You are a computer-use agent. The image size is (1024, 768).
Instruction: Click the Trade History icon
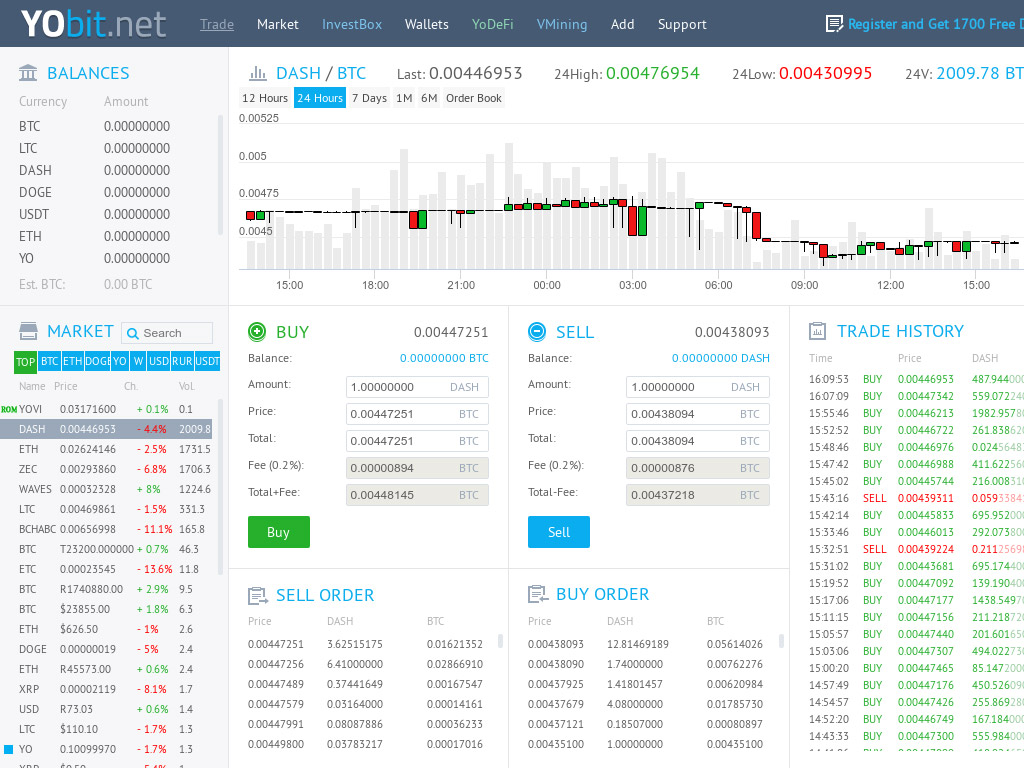pyautogui.click(x=818, y=331)
